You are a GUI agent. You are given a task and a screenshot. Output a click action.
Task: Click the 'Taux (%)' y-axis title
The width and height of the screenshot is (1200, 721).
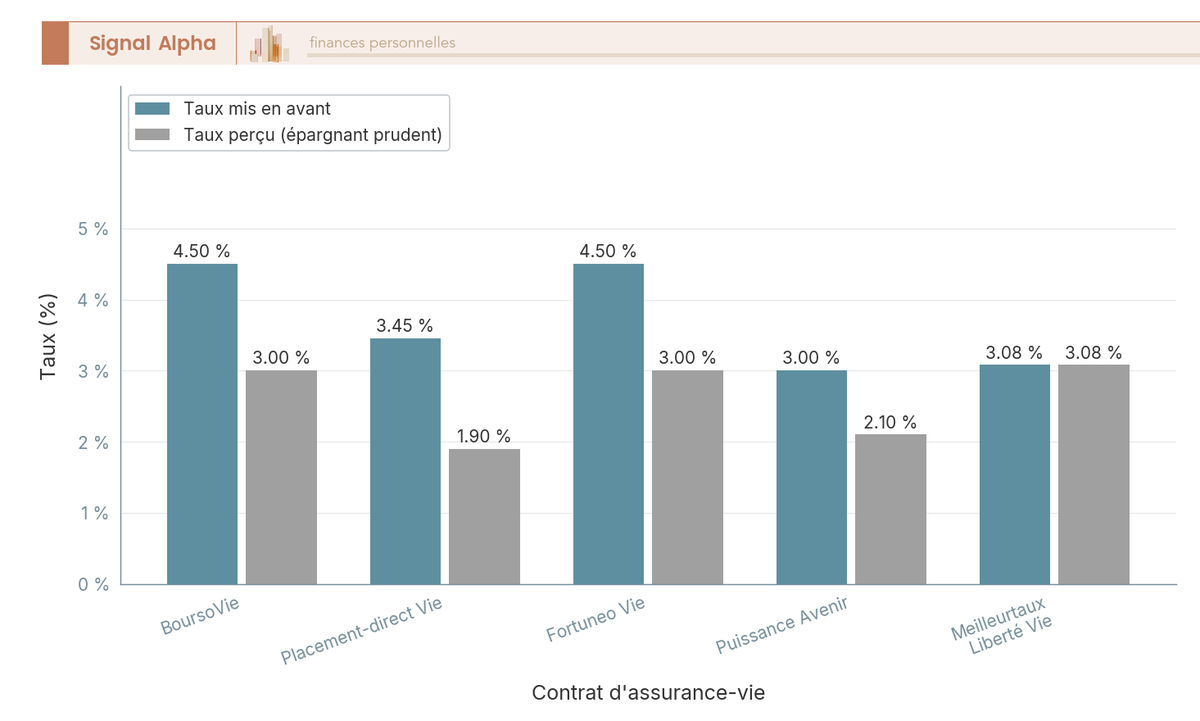(47, 336)
